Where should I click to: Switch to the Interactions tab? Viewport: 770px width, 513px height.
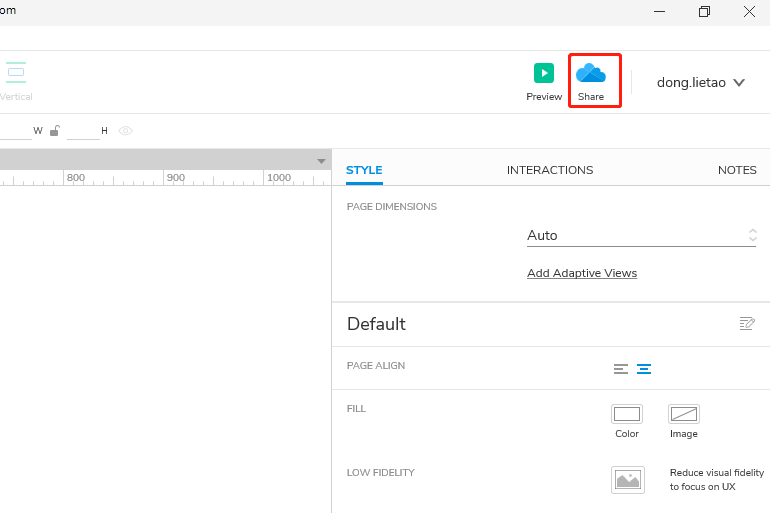(x=550, y=170)
